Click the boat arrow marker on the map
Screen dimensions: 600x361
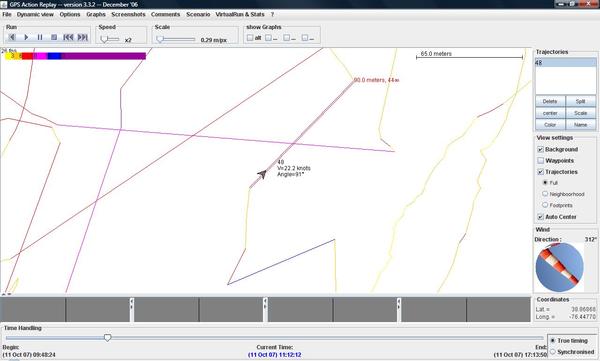point(262,175)
